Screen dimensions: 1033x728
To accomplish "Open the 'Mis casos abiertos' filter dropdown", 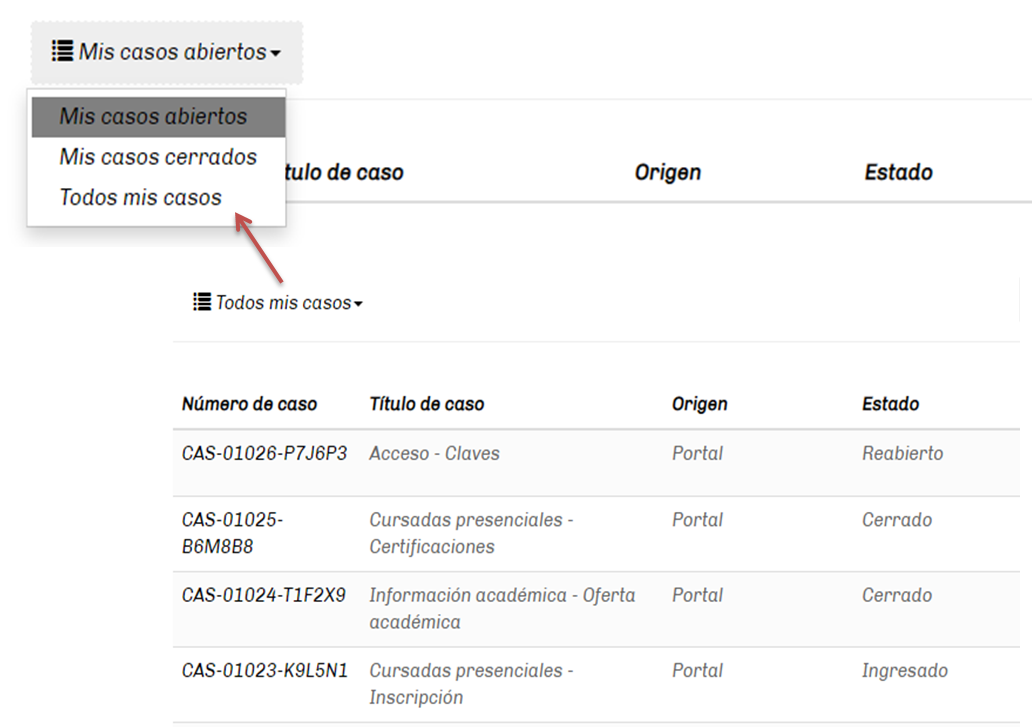I will point(167,52).
